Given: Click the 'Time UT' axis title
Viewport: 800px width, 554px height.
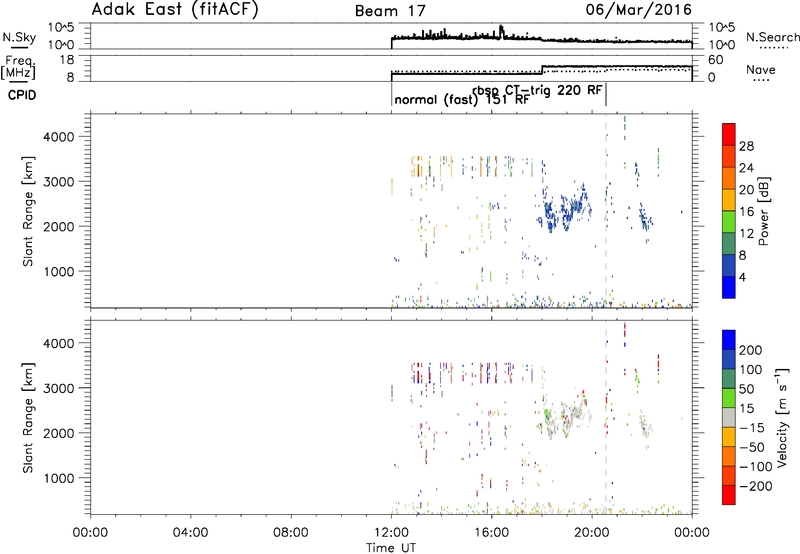Looking at the screenshot, I should click(391, 548).
